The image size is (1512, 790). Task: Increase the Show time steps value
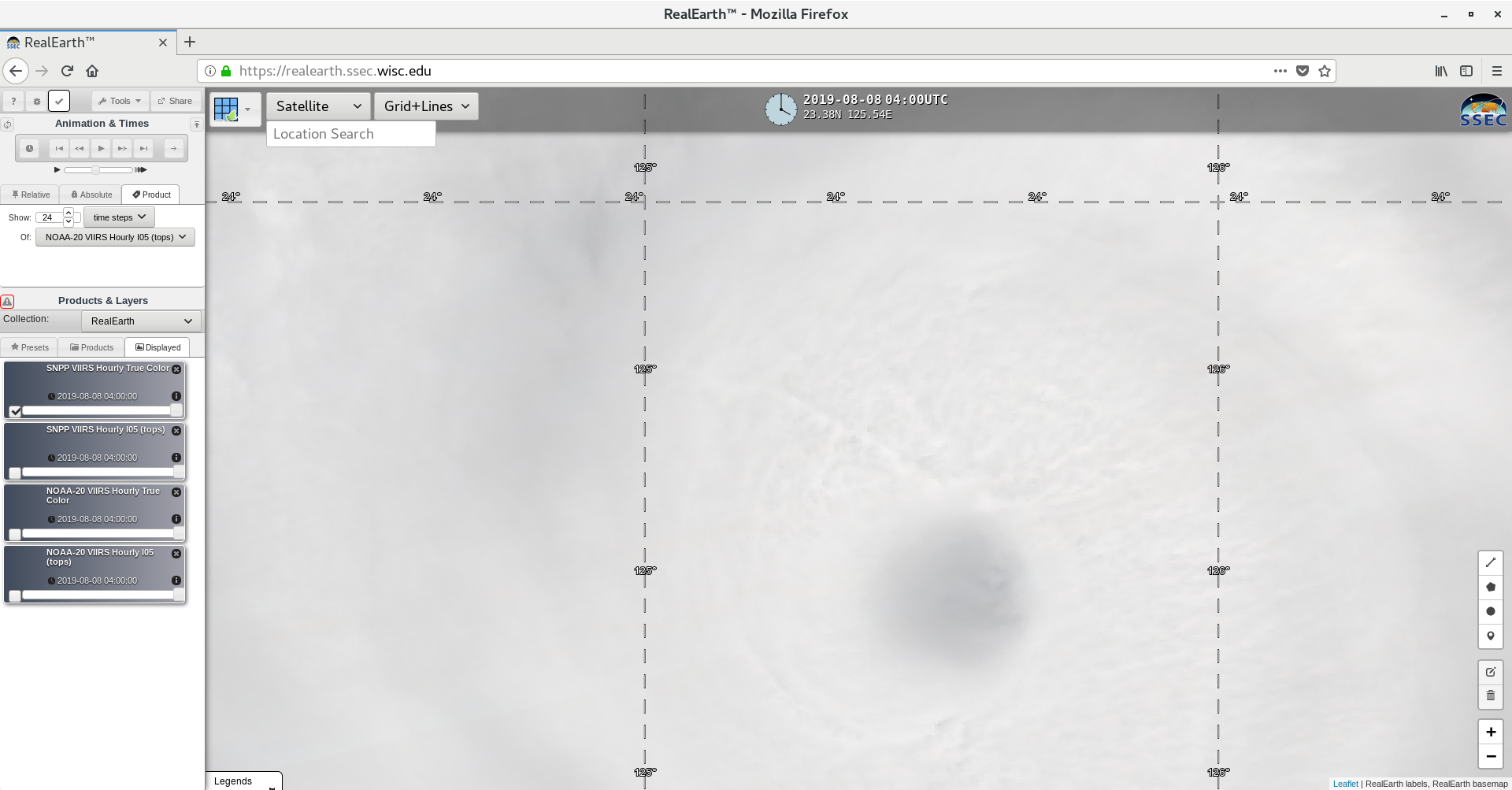[x=69, y=213]
